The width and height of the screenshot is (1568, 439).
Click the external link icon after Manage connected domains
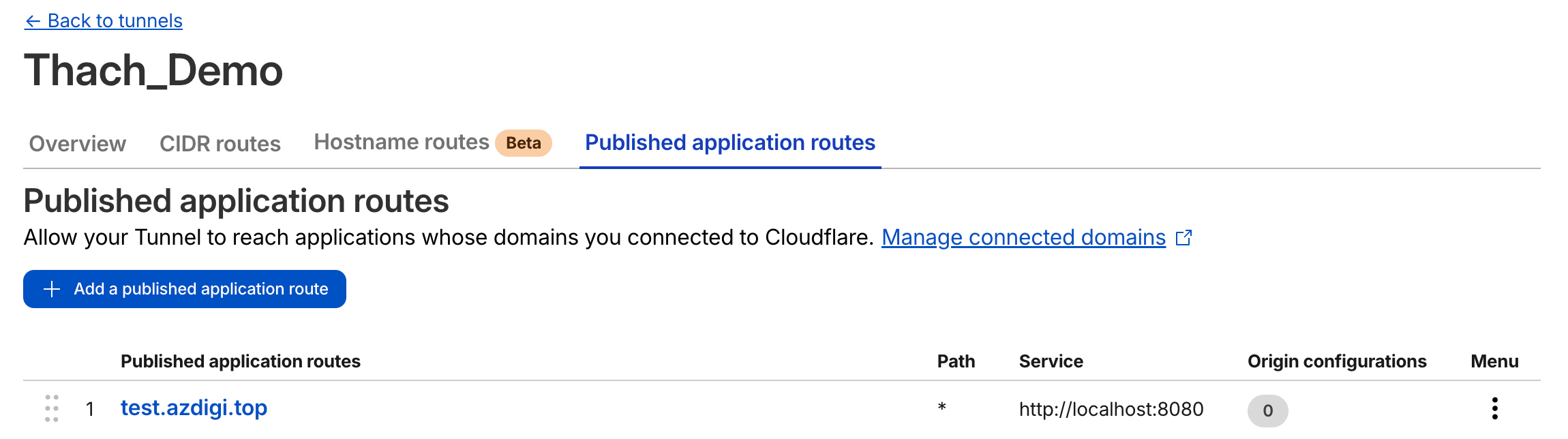[x=1186, y=238]
